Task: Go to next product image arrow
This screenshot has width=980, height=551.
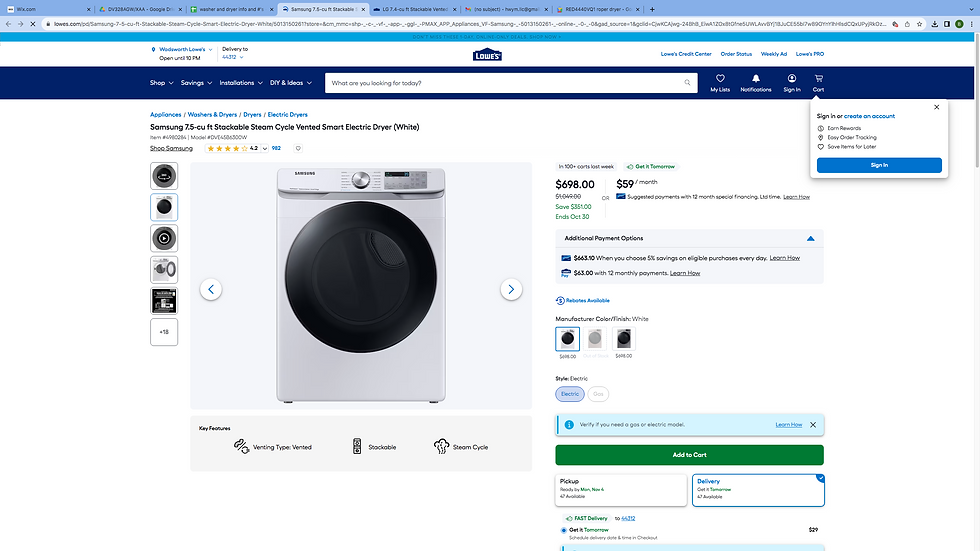Action: pyautogui.click(x=511, y=289)
